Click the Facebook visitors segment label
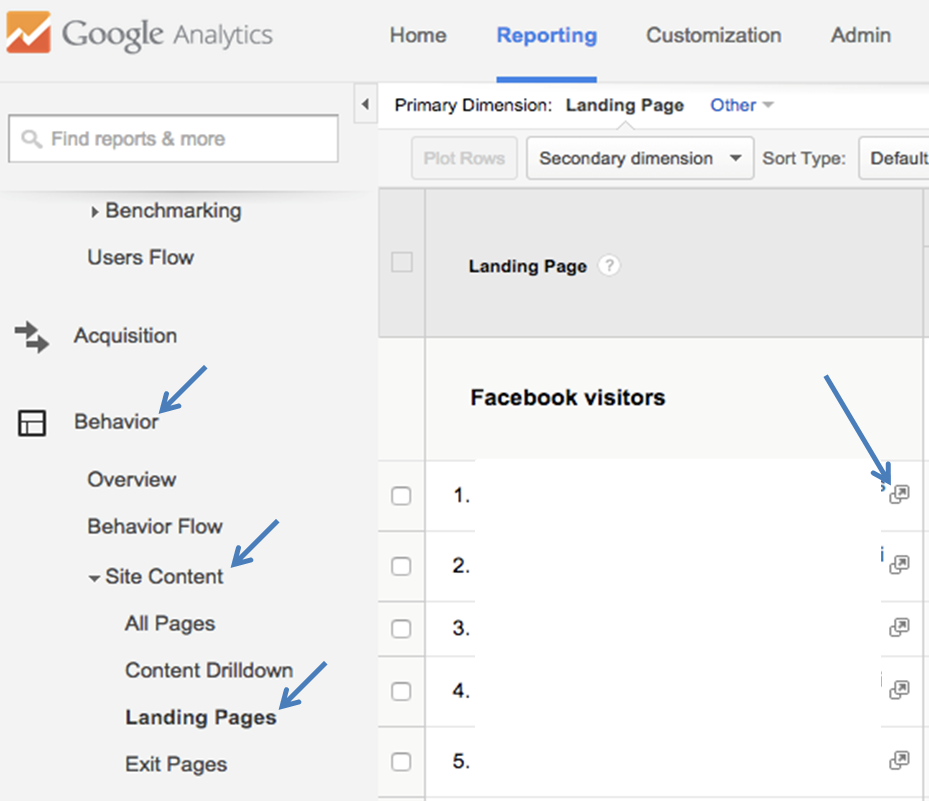This screenshot has width=929, height=801. (x=568, y=398)
